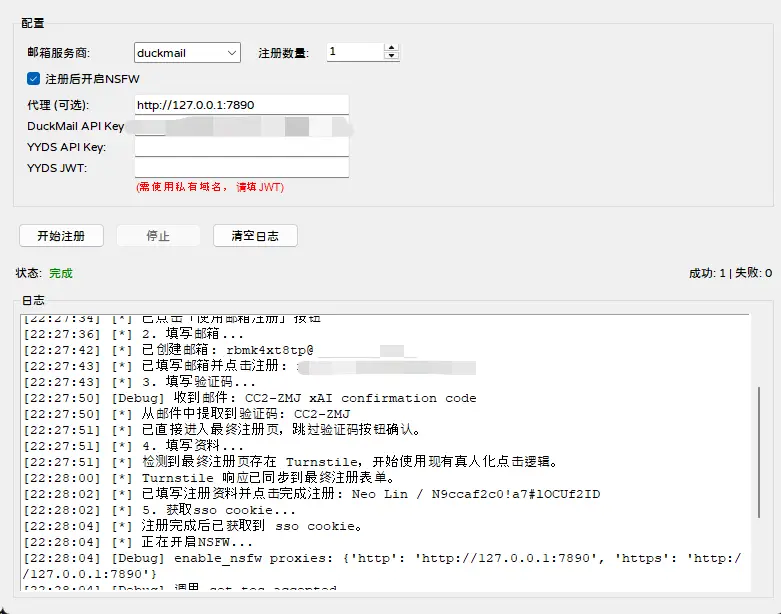Click the YYDS JWT input field
Screen dimensions: 781x614
click(x=242, y=168)
